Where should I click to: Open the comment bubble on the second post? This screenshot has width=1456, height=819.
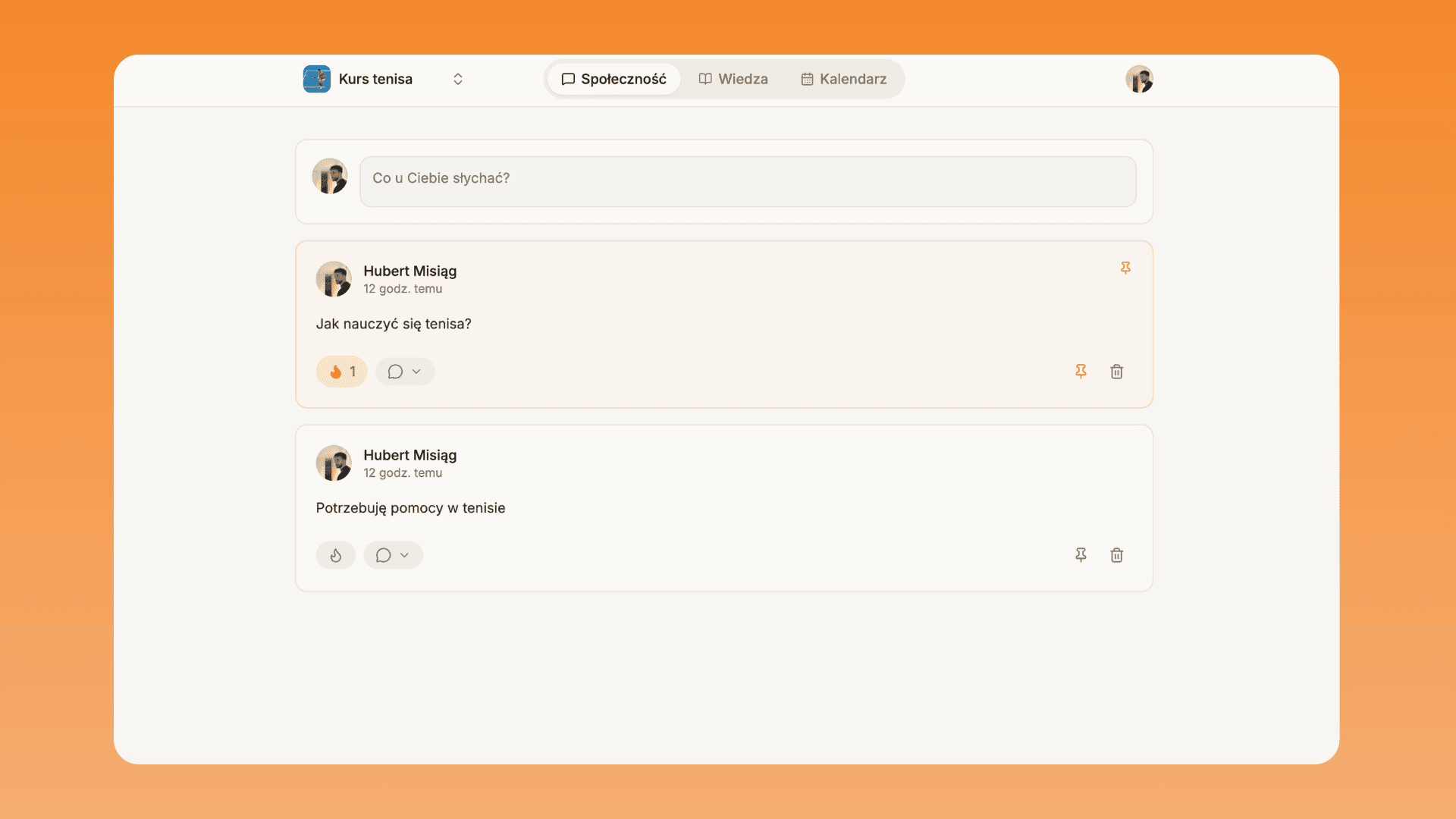[x=383, y=554]
